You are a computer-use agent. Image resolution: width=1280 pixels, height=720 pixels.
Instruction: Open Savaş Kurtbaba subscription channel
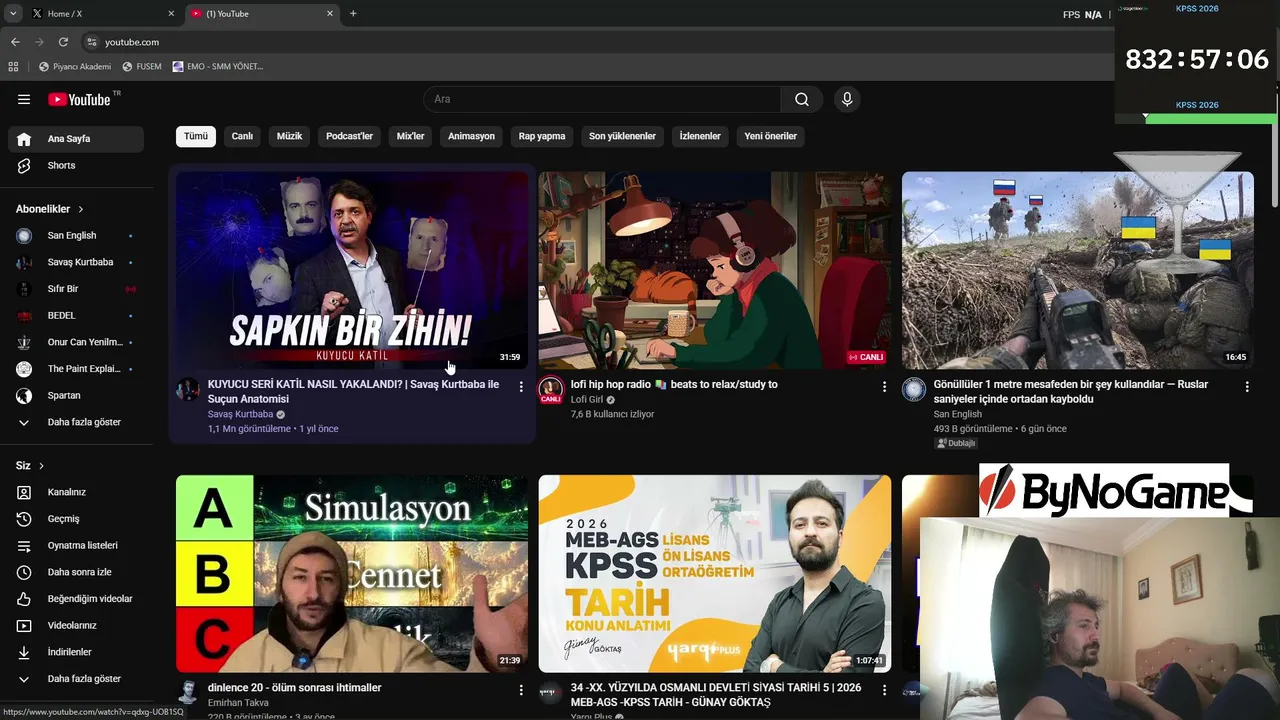point(76,262)
